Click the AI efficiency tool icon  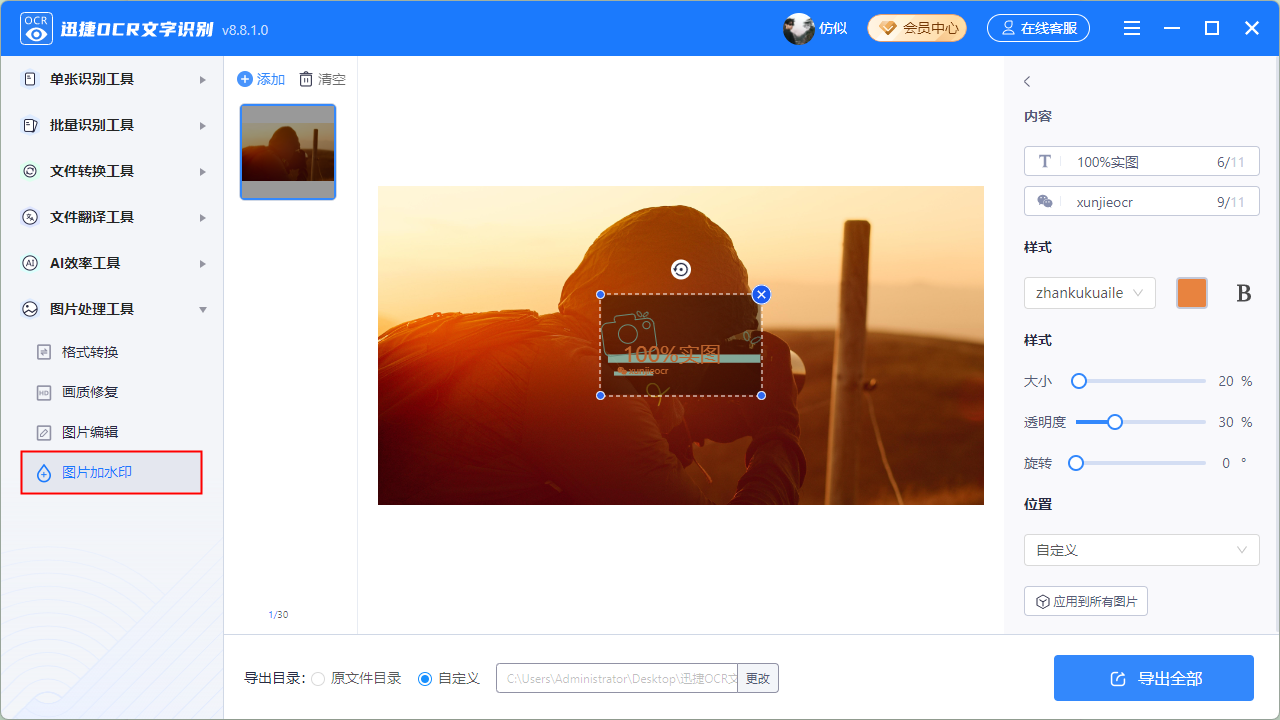(x=30, y=263)
